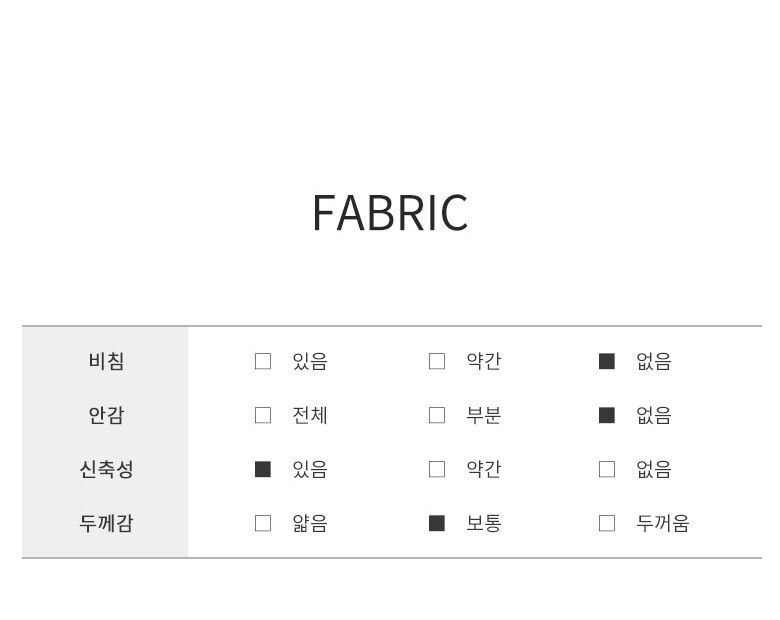
Task: Toggle the filled 없음 checkbox for 안감
Action: click(x=607, y=415)
